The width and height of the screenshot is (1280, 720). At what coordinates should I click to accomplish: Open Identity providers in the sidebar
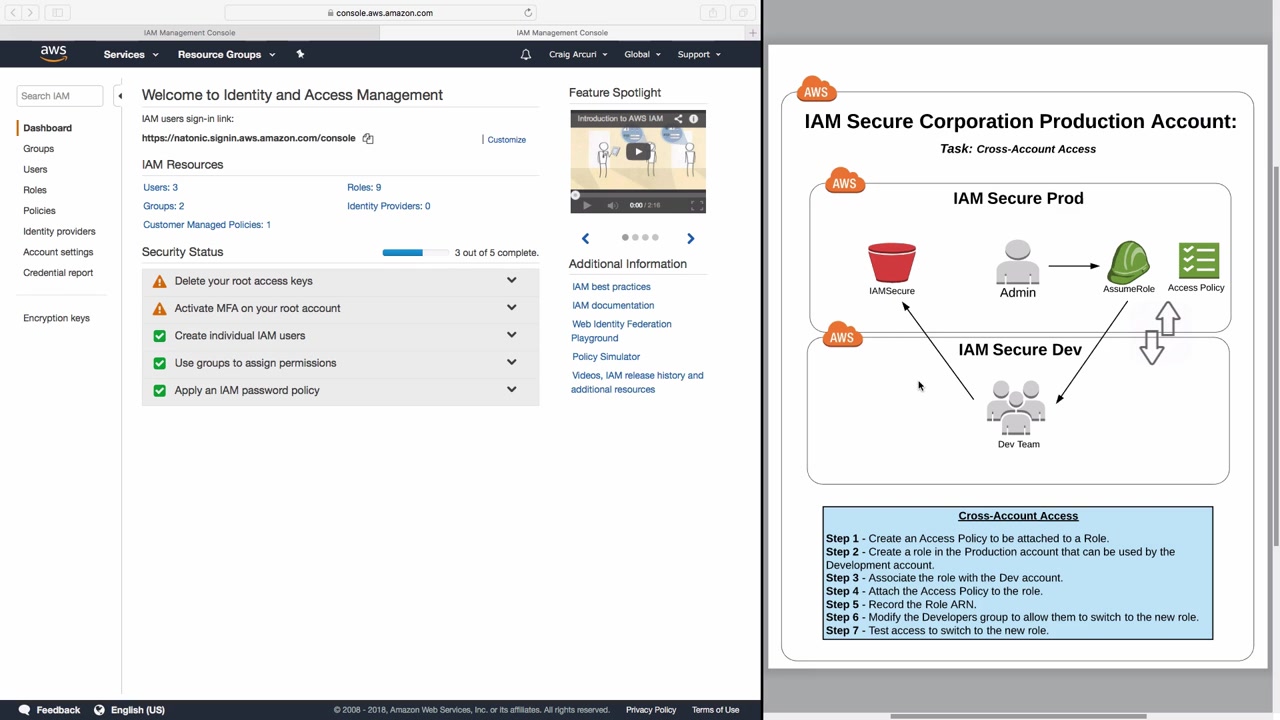point(59,232)
